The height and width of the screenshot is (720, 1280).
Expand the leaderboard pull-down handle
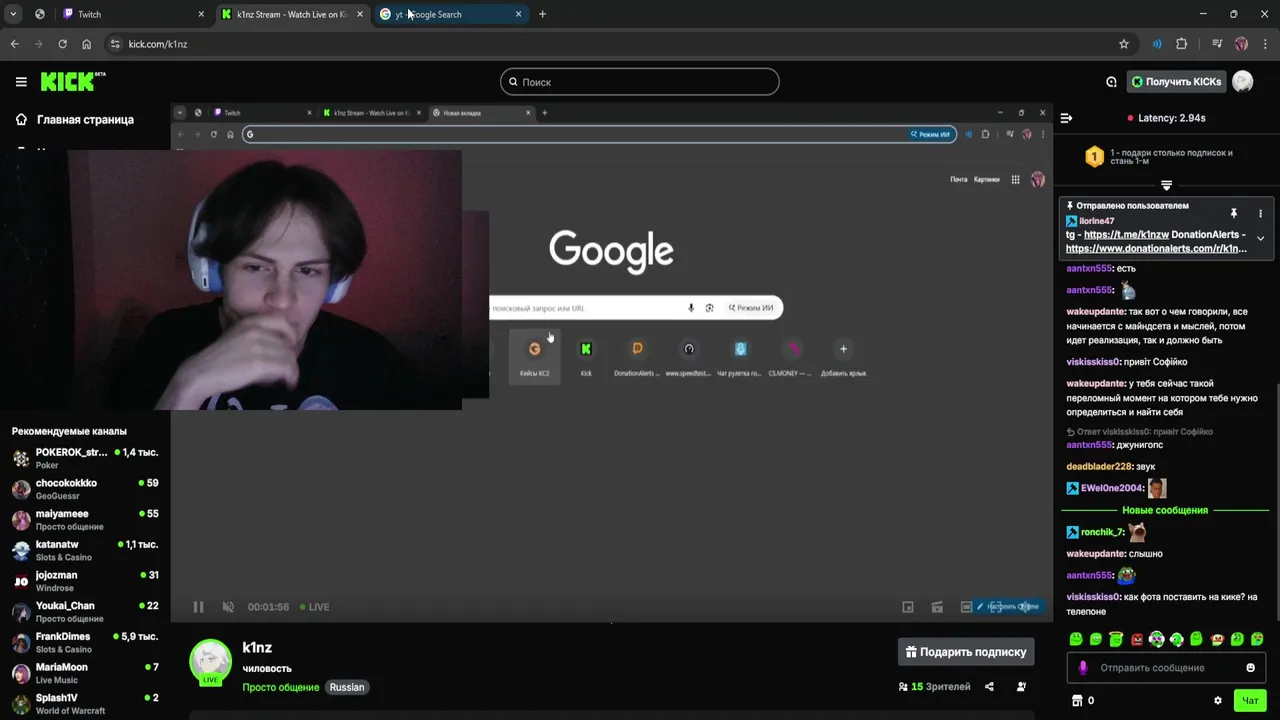[x=1166, y=185]
